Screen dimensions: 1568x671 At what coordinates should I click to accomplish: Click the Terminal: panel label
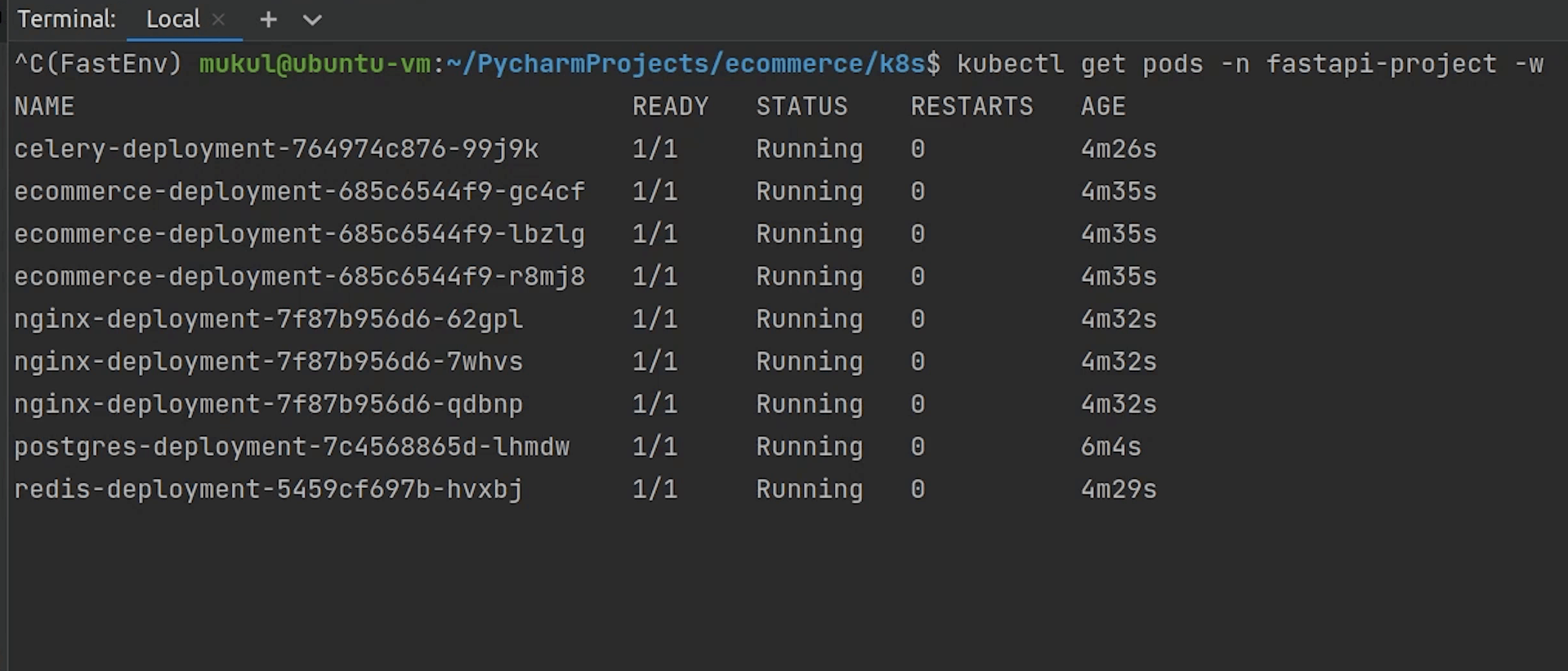click(66, 19)
